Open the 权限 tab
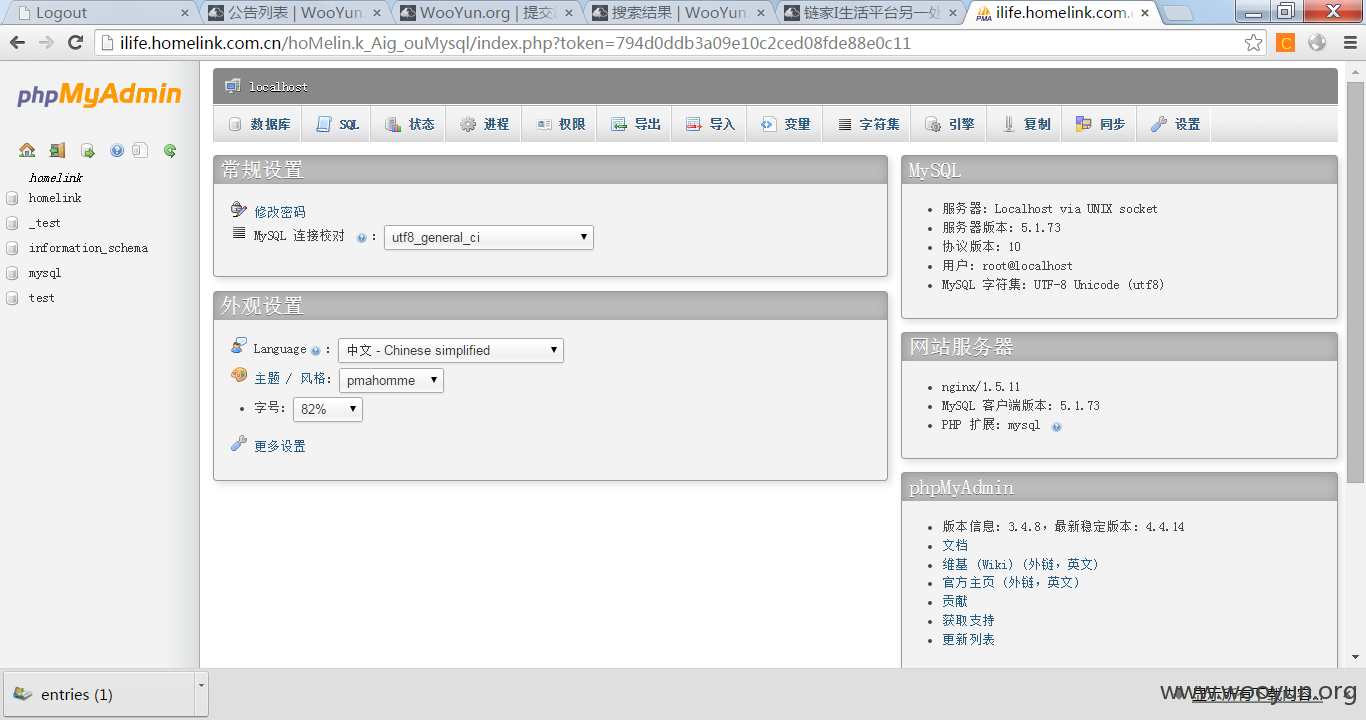1366x720 pixels. tap(559, 124)
